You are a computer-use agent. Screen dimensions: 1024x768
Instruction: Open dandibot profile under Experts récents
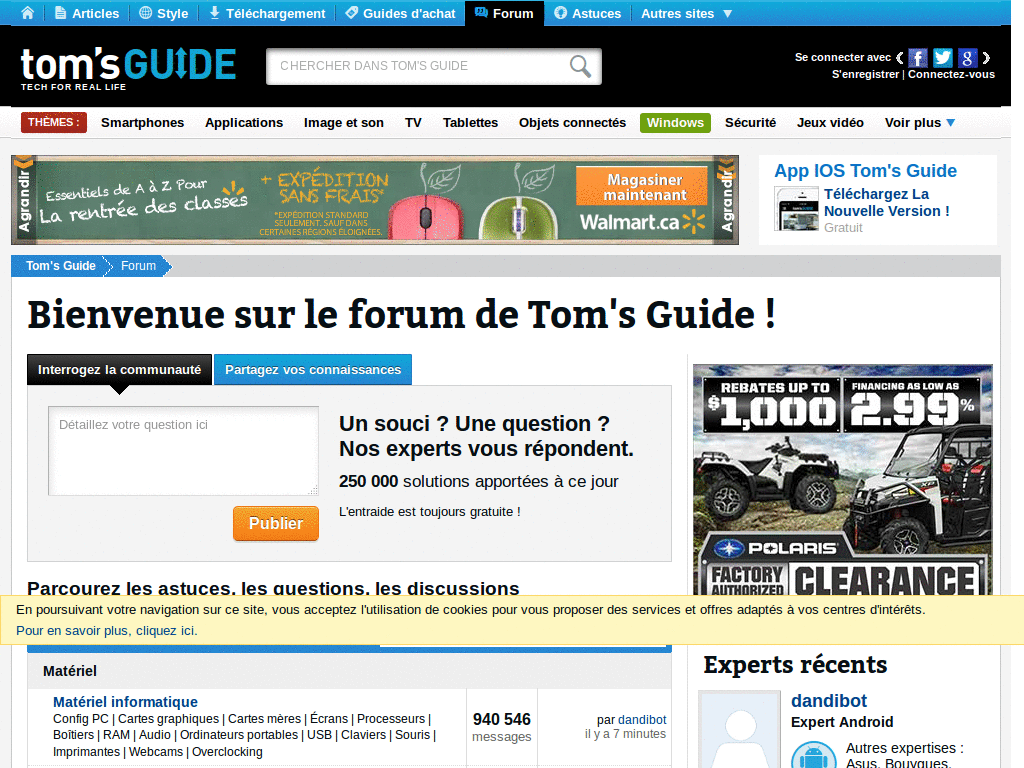coord(829,701)
